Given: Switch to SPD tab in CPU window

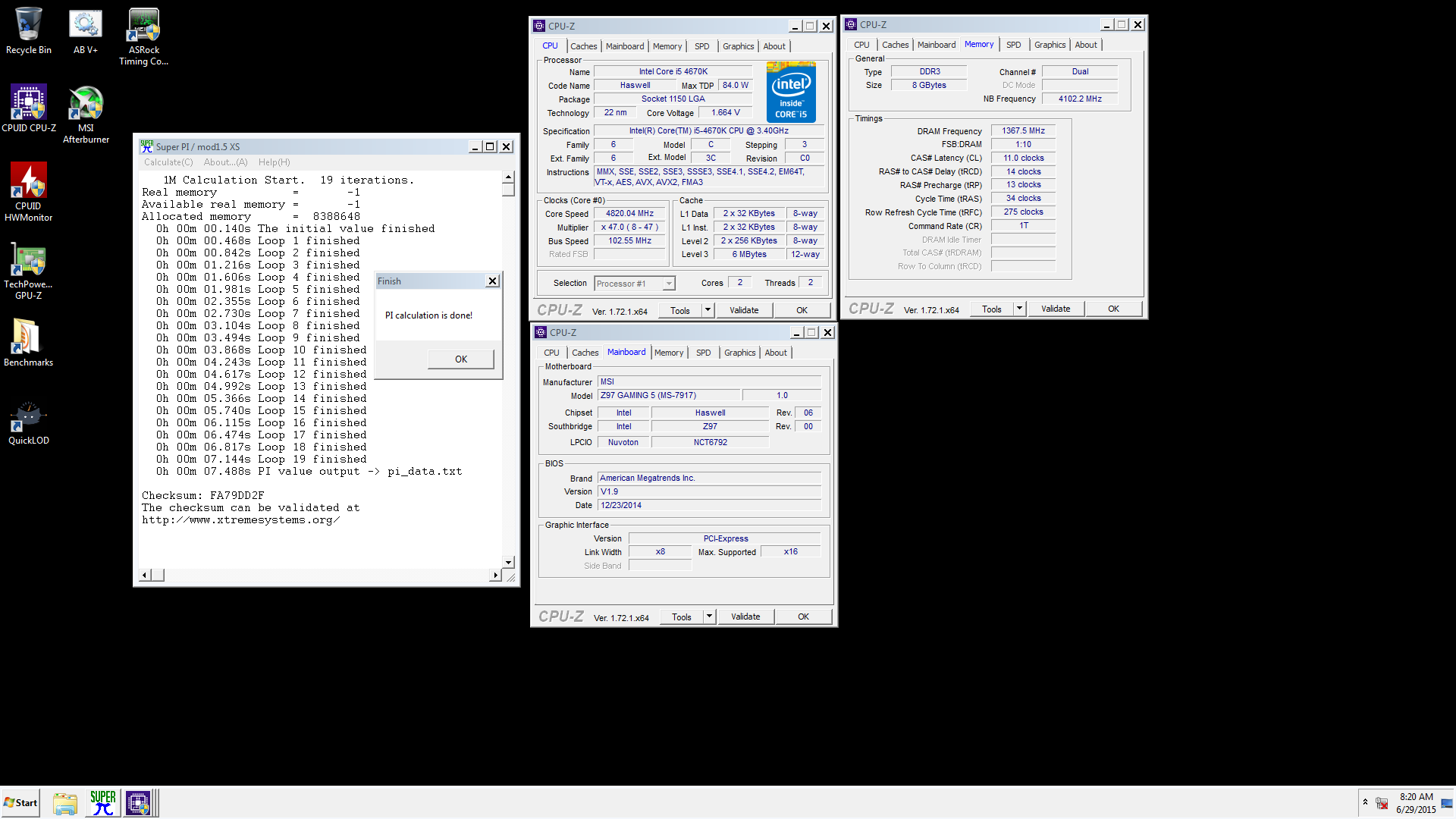Looking at the screenshot, I should tap(701, 46).
